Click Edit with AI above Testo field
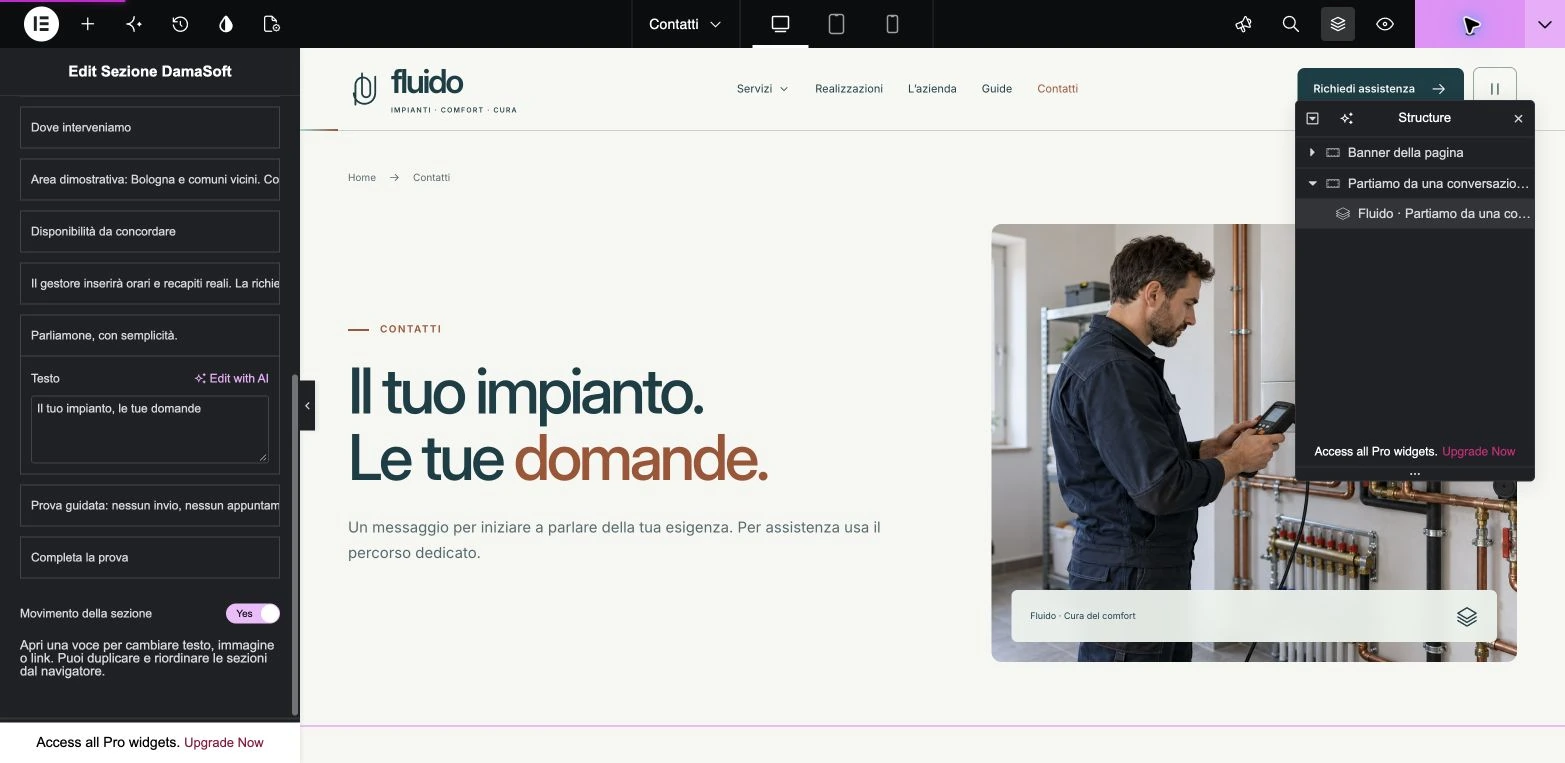Screen dimensions: 1565x763 [232, 378]
